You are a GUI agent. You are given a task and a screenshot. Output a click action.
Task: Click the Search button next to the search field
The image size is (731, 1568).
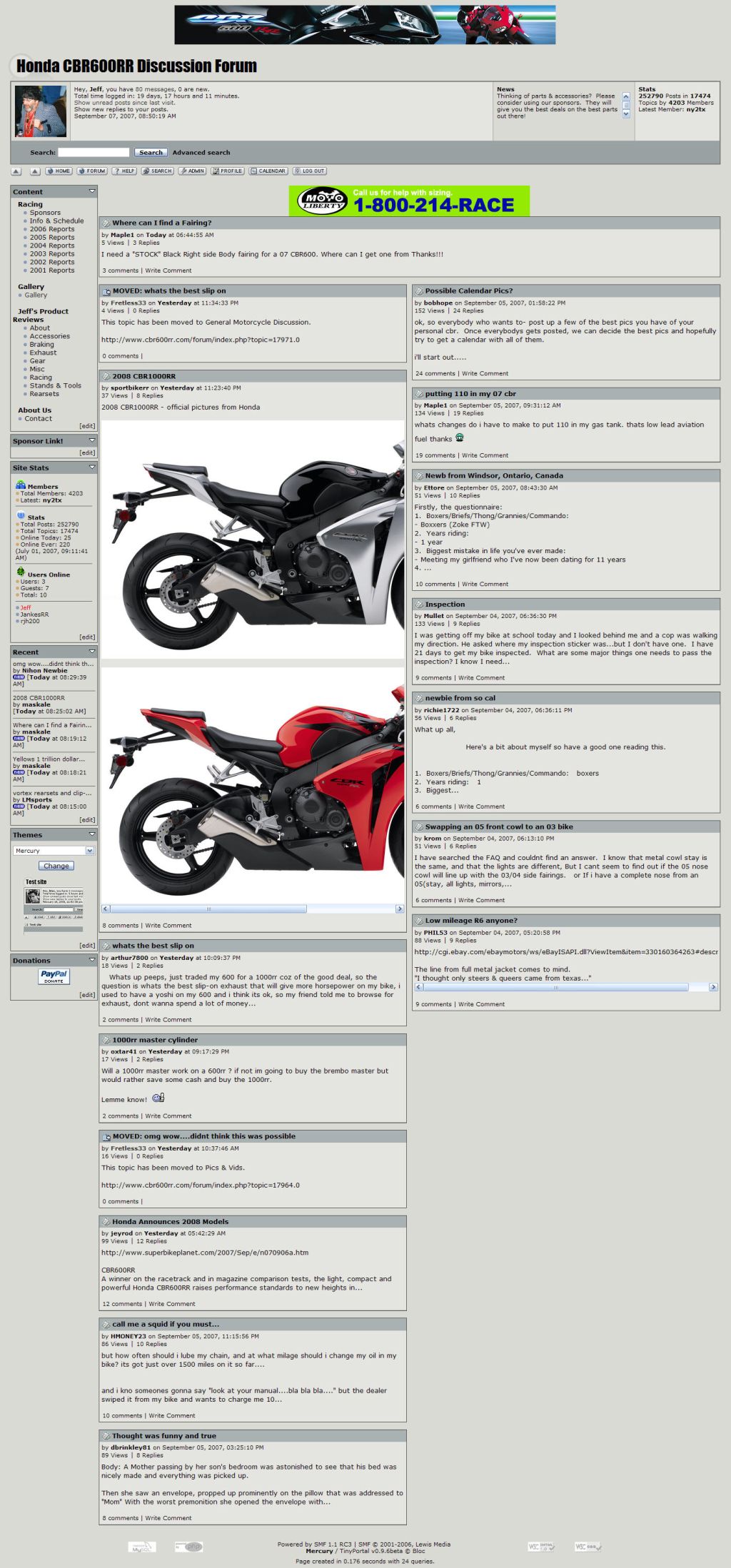click(x=151, y=153)
